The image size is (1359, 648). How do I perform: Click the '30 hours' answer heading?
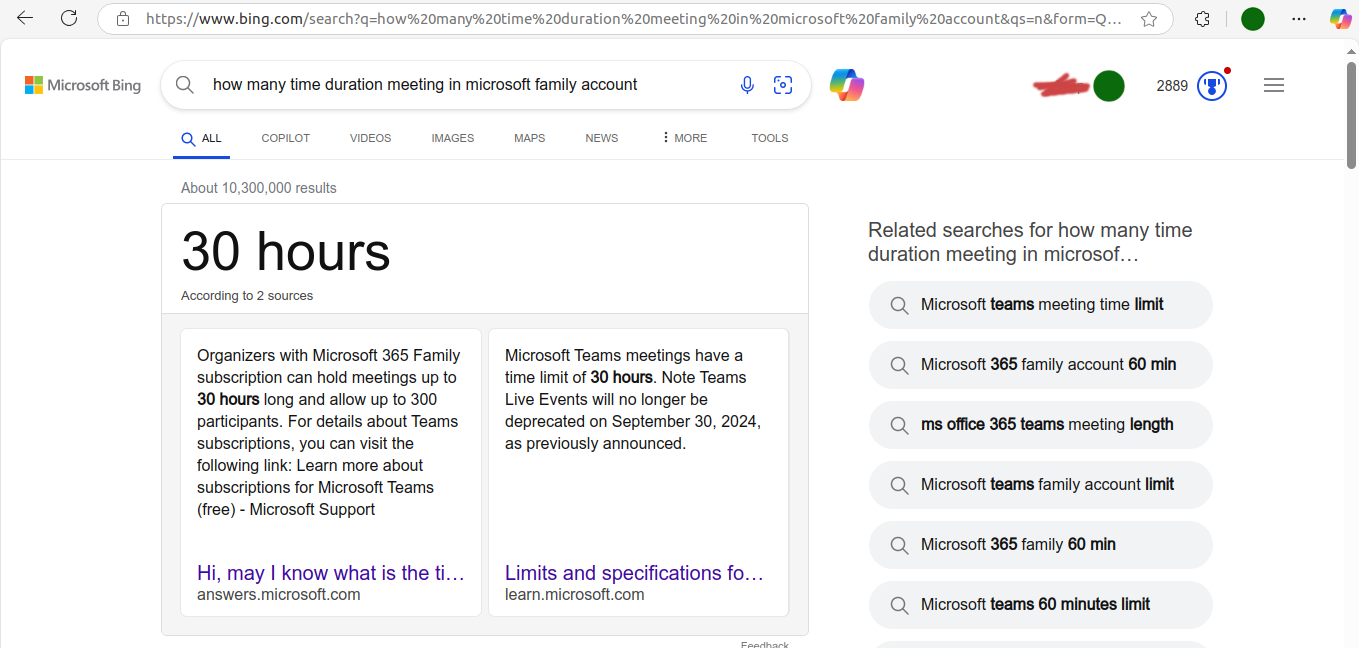(286, 251)
